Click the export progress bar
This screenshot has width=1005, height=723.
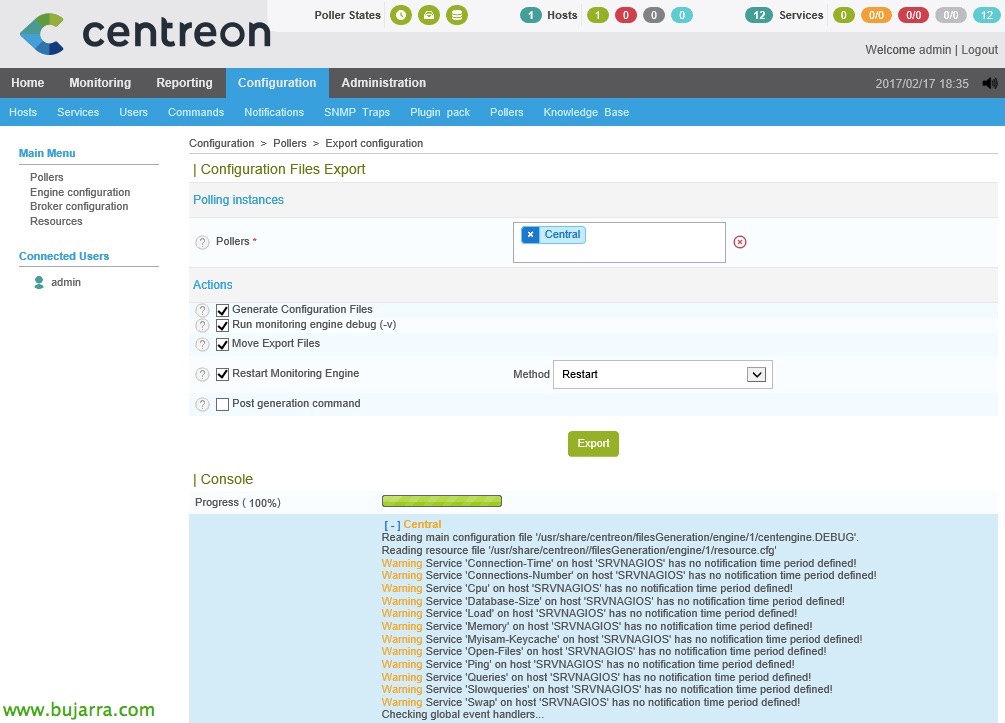coord(441,501)
